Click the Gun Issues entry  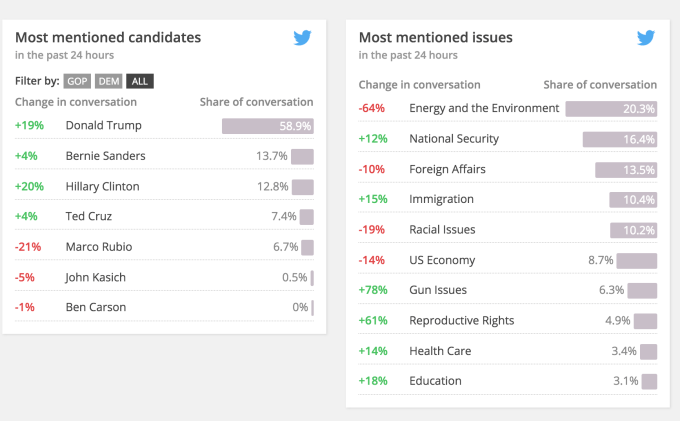pos(438,290)
